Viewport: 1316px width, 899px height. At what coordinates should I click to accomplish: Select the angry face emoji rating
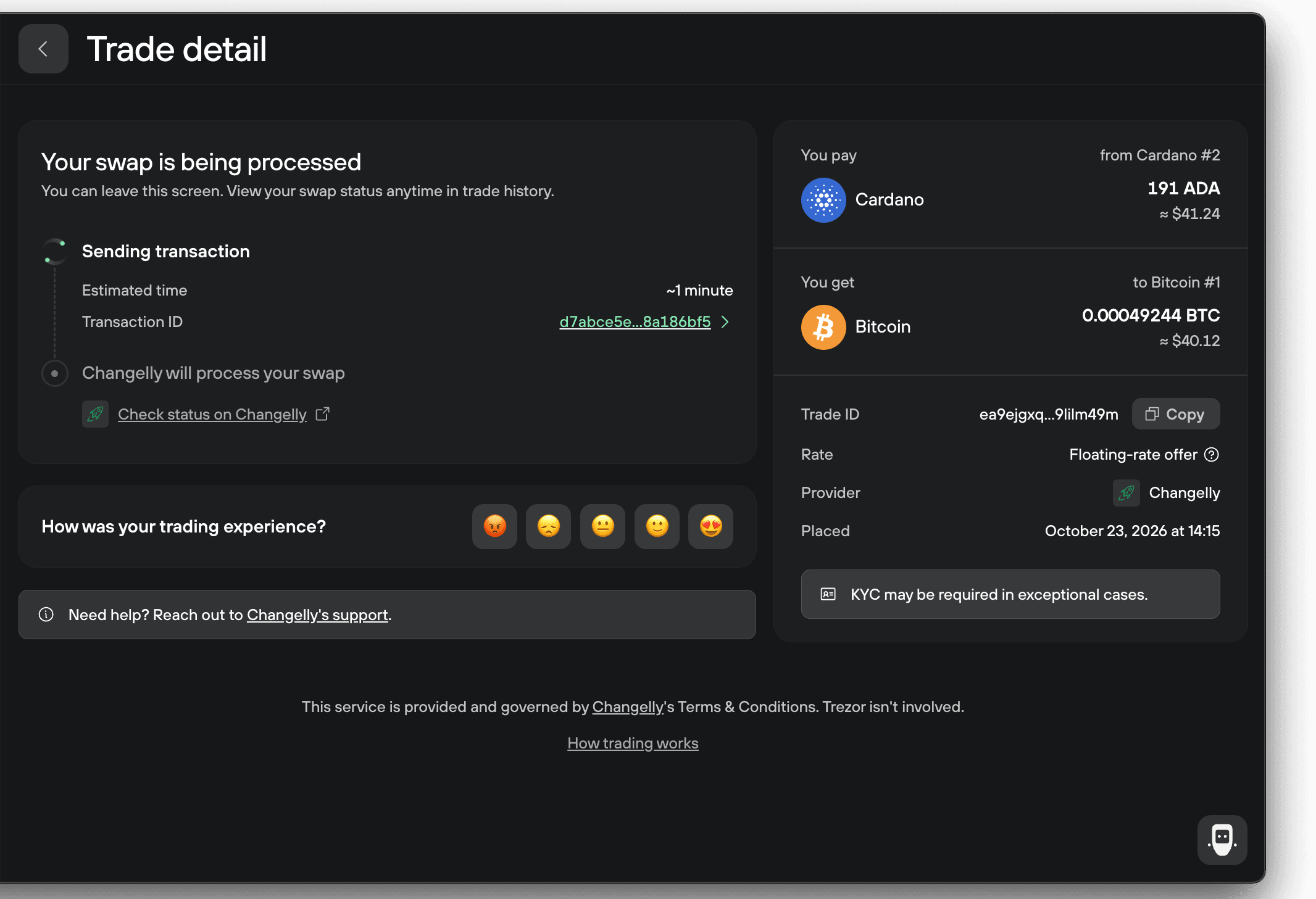pyautogui.click(x=494, y=526)
